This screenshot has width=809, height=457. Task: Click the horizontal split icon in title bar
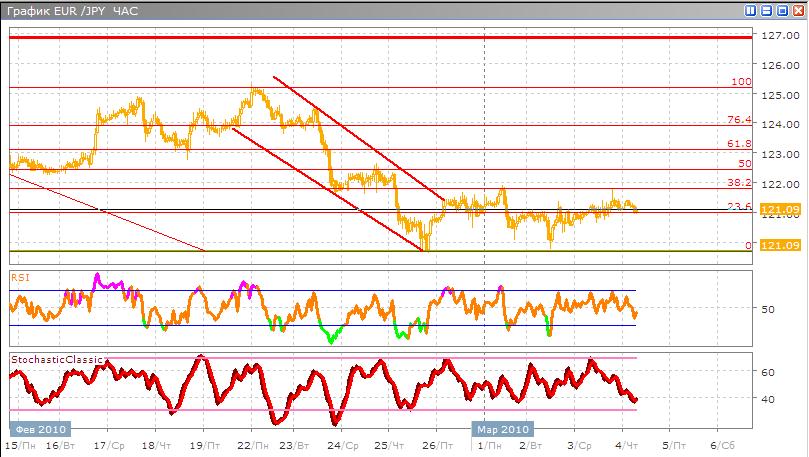767,10
